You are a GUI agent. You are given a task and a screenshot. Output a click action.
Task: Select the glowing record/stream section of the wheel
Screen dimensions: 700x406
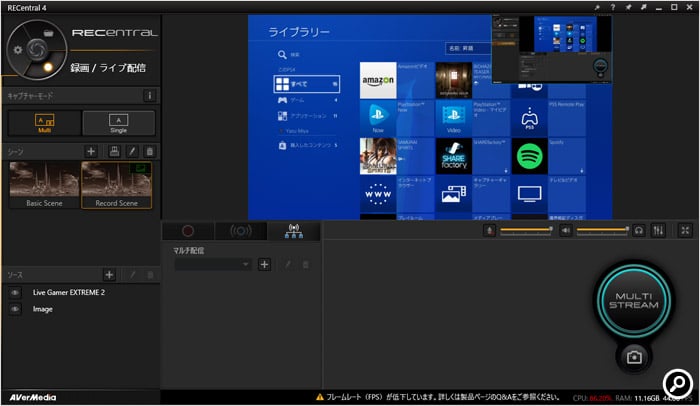point(48,67)
